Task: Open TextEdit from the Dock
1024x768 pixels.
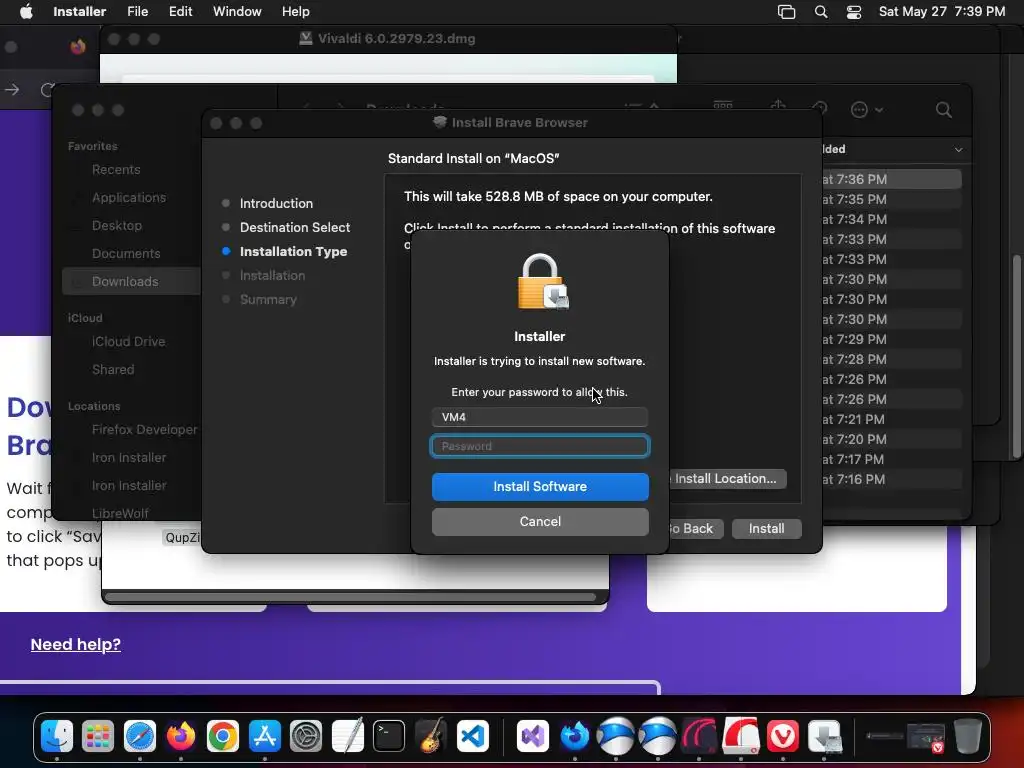Action: (347, 736)
